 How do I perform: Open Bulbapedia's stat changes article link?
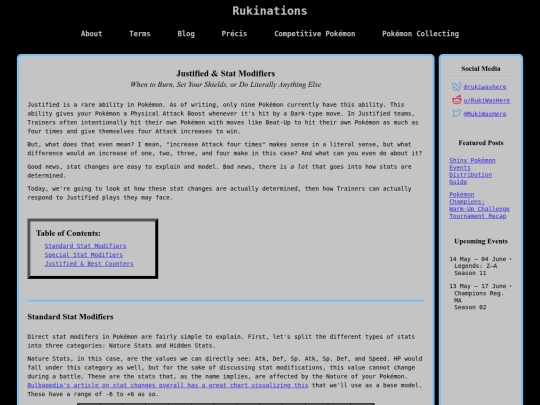click(168, 385)
